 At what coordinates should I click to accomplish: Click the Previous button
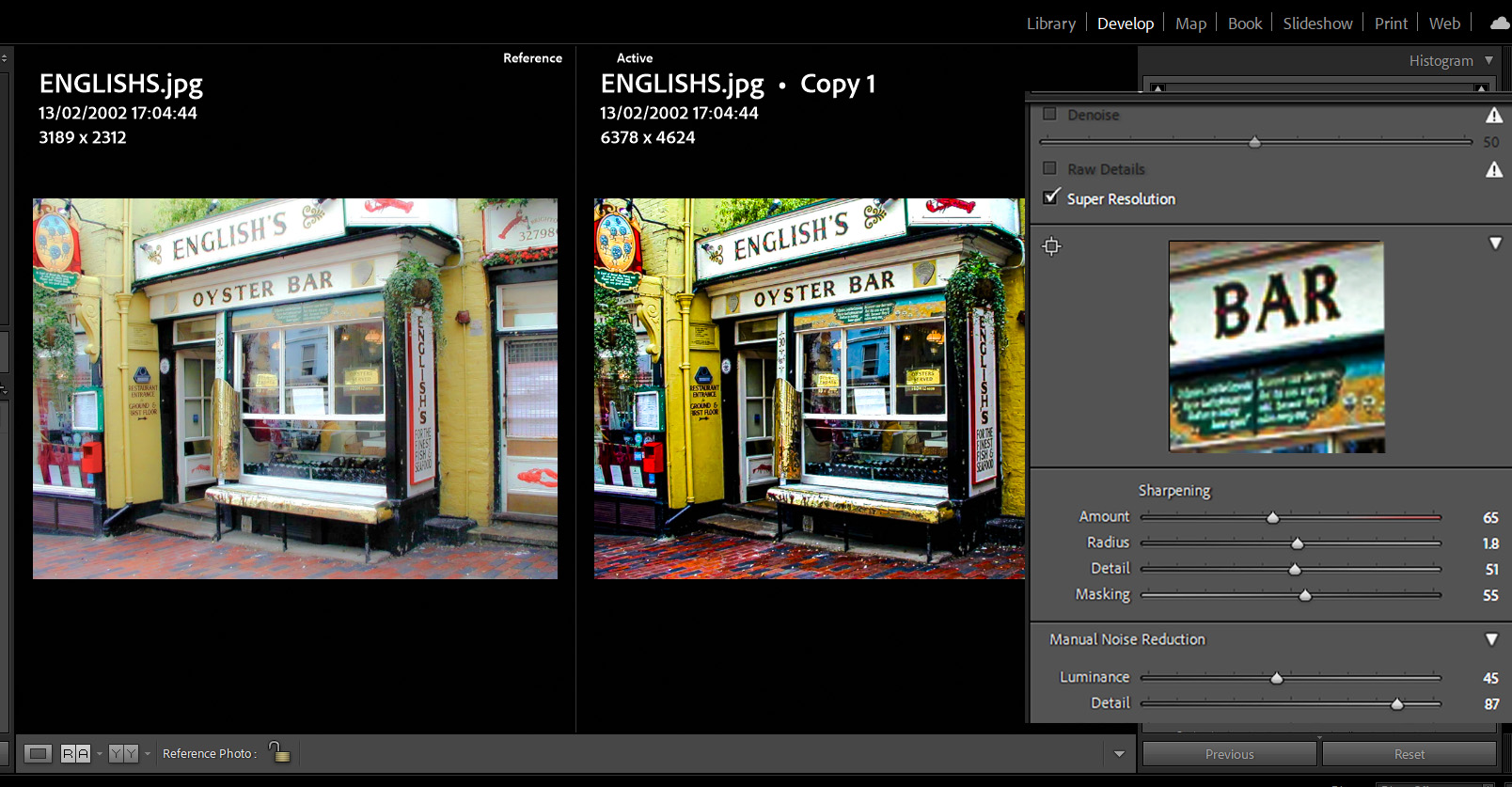pos(1229,754)
